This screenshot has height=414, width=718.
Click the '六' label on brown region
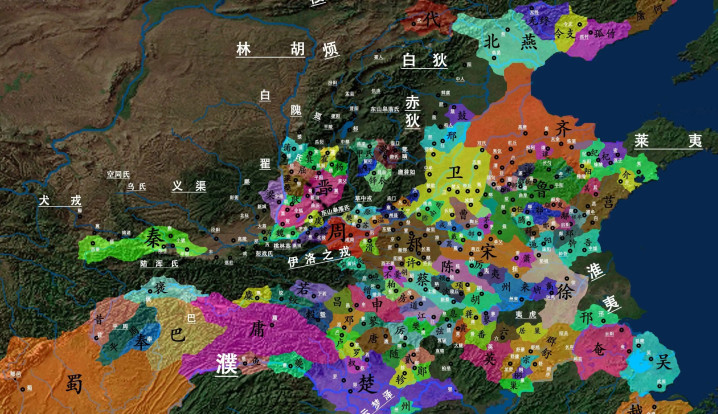[x=504, y=331]
